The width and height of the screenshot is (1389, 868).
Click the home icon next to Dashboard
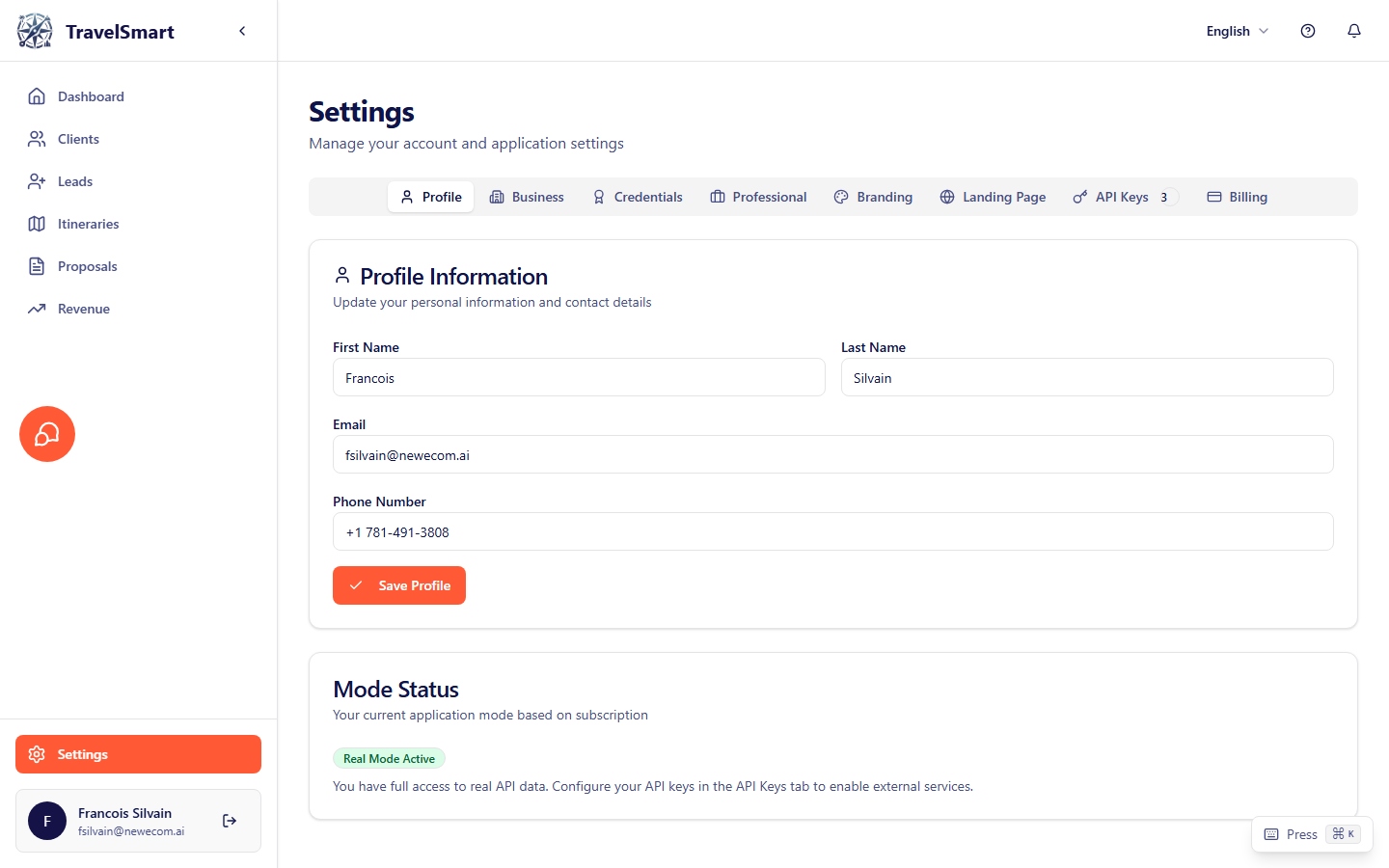click(37, 95)
